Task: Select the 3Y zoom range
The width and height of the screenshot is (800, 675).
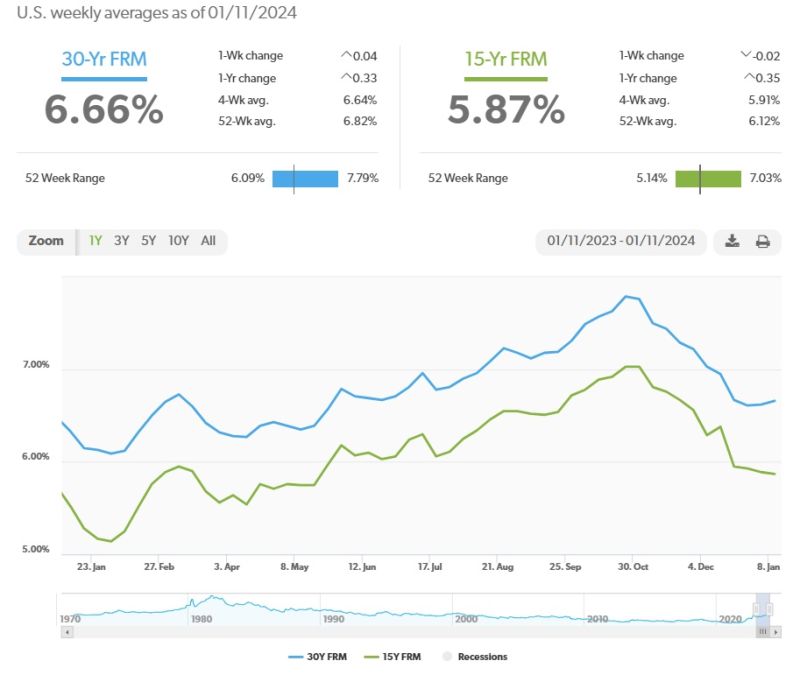Action: 121,241
